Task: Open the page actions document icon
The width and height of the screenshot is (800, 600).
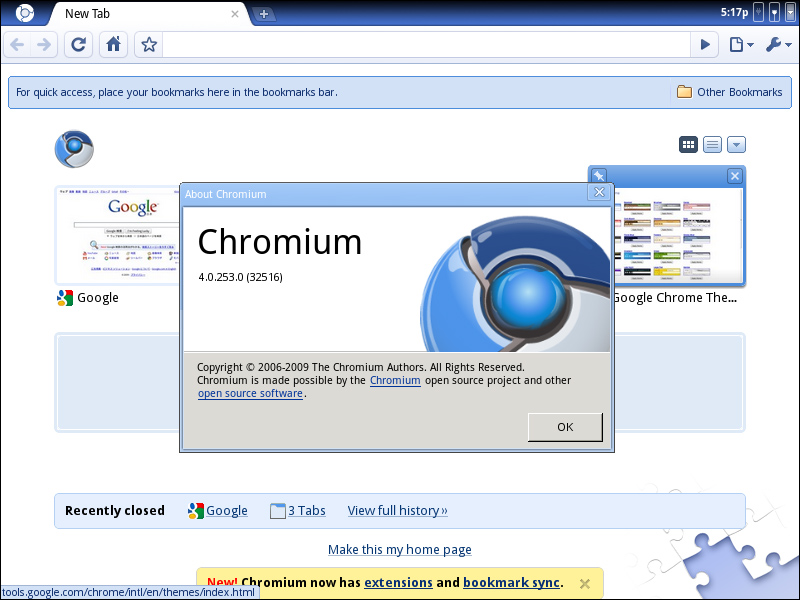Action: click(737, 45)
